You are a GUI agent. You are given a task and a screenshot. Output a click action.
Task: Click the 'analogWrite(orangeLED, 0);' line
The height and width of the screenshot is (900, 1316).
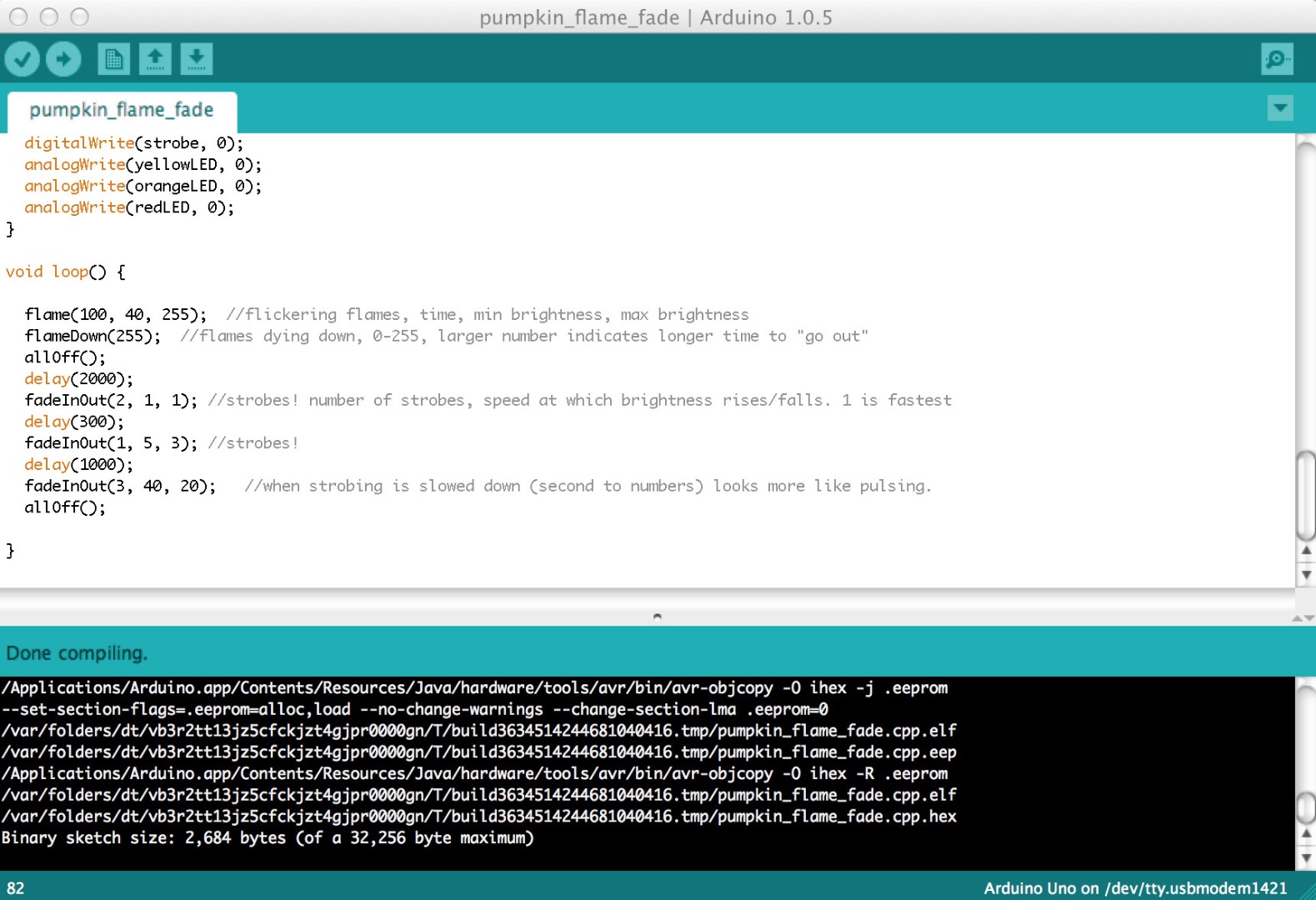(x=143, y=186)
